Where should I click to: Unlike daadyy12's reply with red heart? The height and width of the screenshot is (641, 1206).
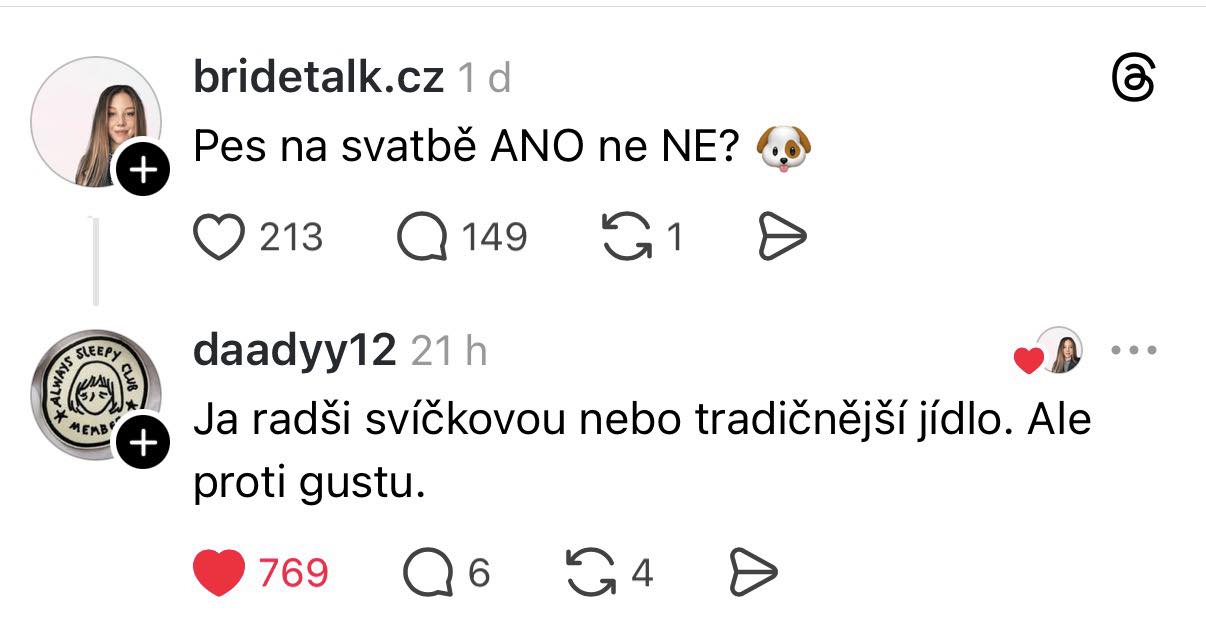click(218, 573)
